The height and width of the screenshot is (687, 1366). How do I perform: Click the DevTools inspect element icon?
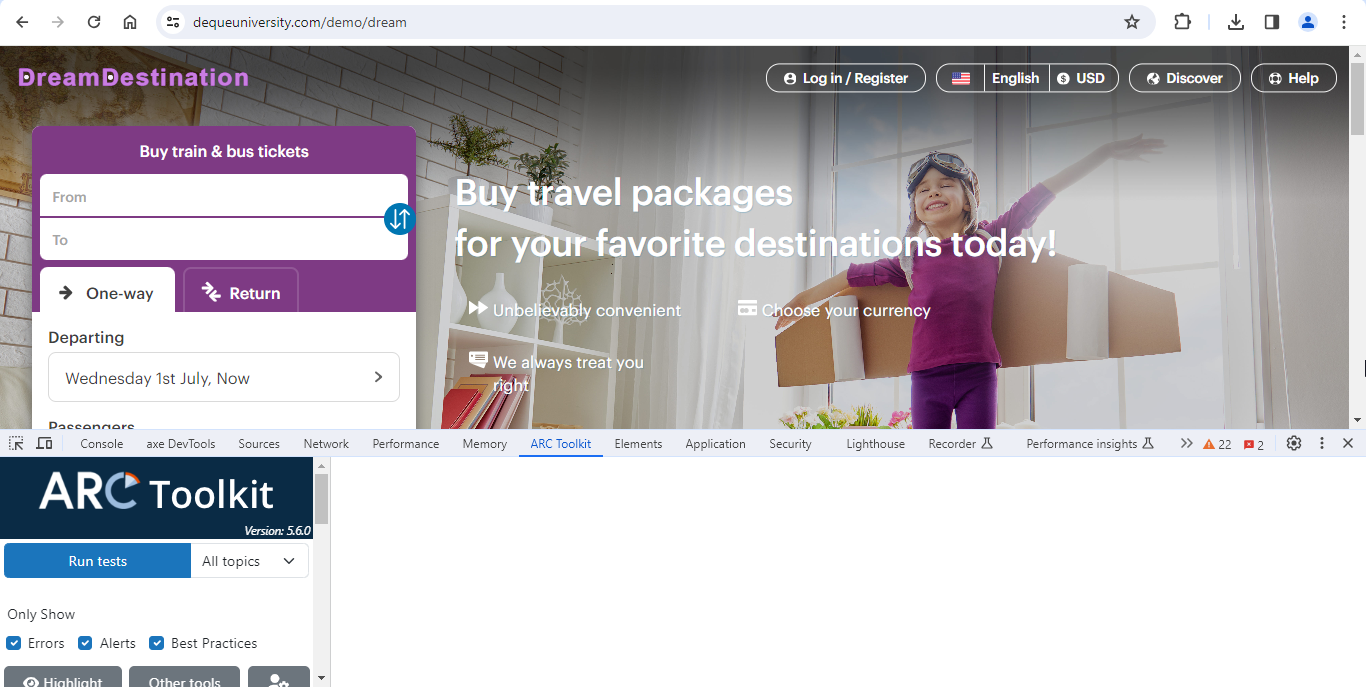(x=16, y=443)
